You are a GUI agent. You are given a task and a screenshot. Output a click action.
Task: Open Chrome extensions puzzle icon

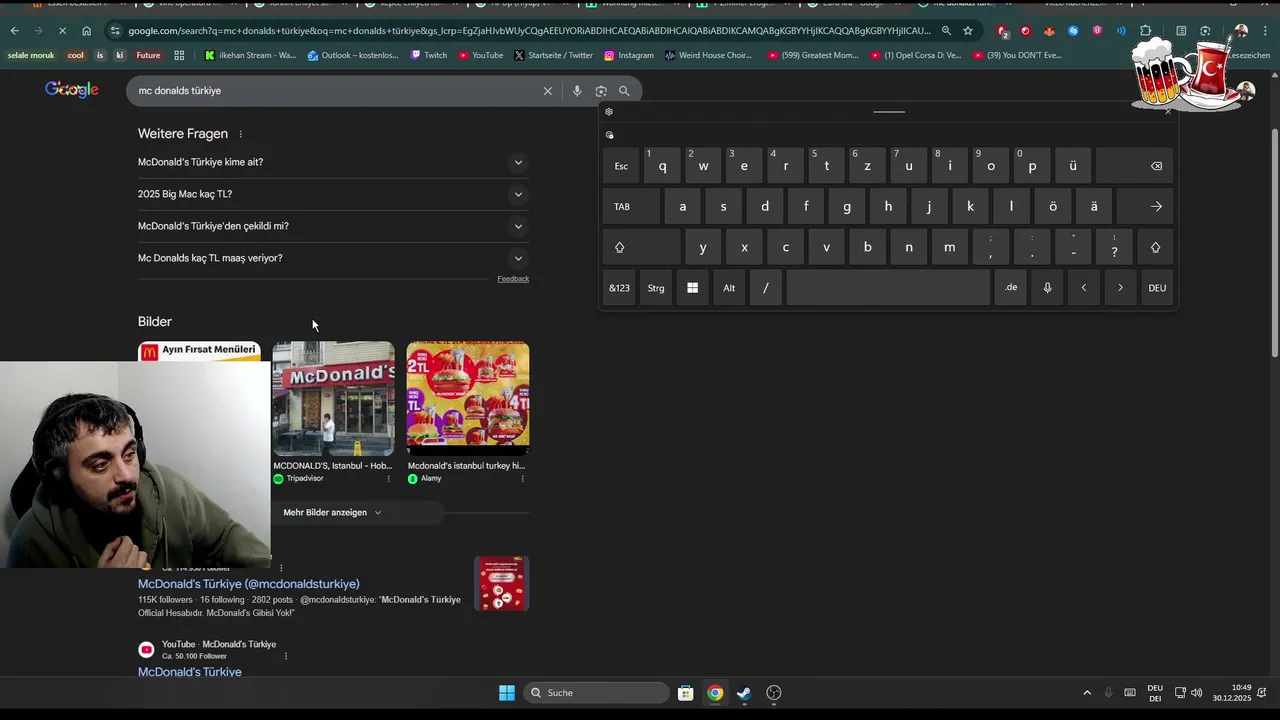click(1145, 31)
